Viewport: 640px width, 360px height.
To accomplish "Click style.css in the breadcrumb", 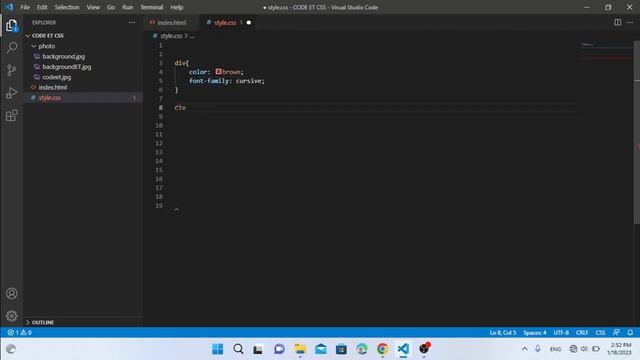I will tap(171, 36).
